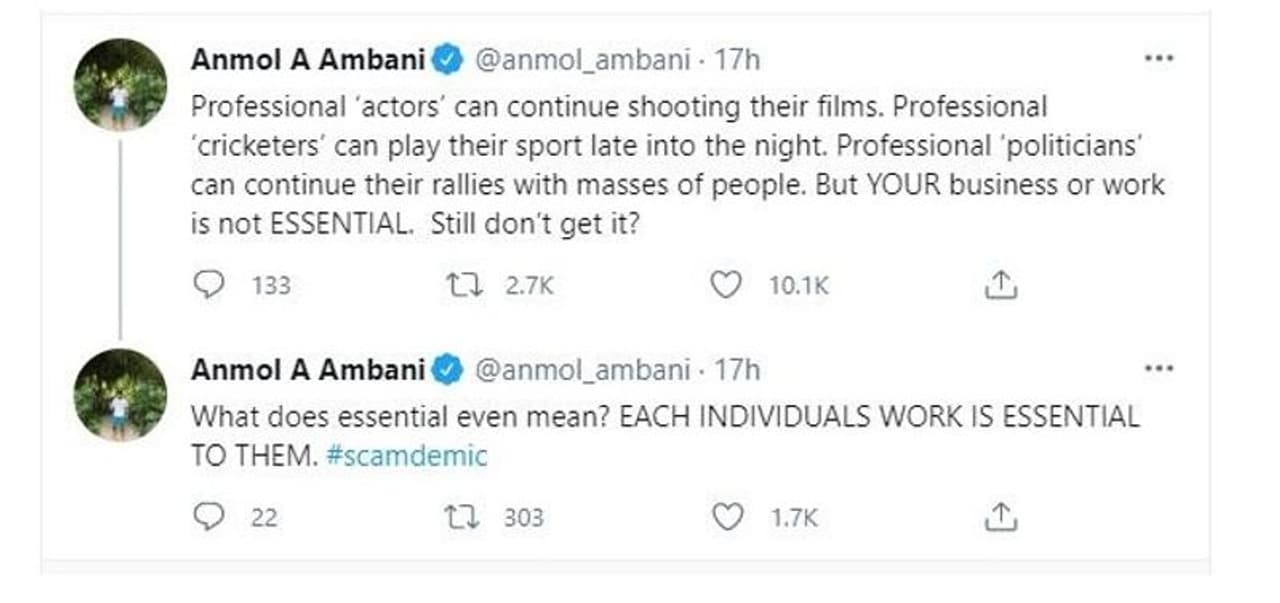Click the verified badge on the first tweet
Viewport: 1280px width, 603px height.
pos(447,61)
